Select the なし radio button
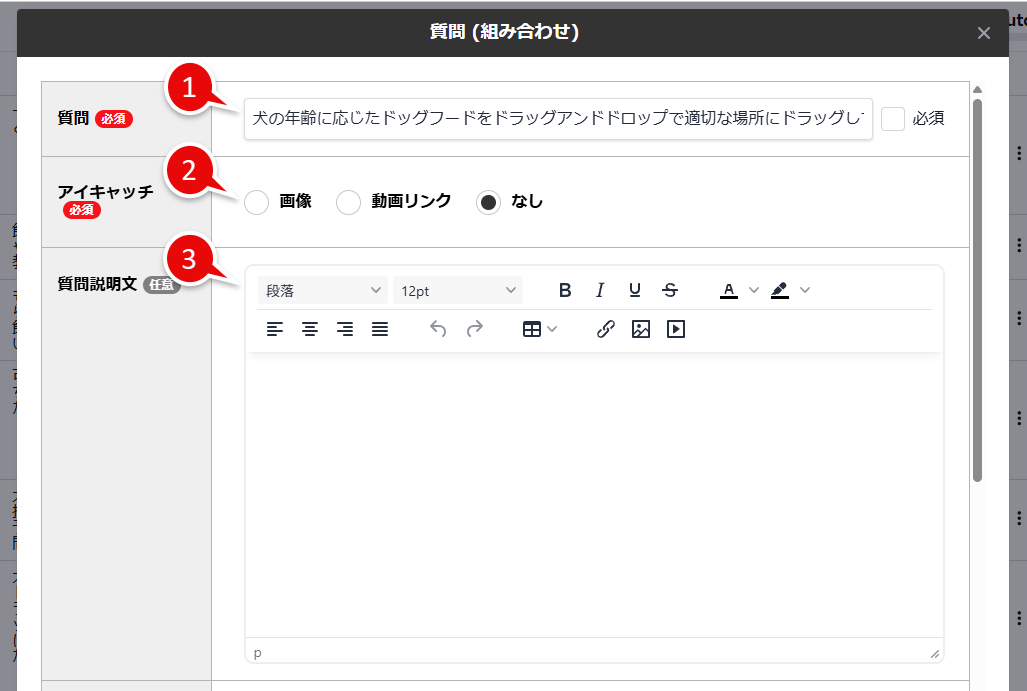The height and width of the screenshot is (691, 1027). pyautogui.click(x=489, y=202)
